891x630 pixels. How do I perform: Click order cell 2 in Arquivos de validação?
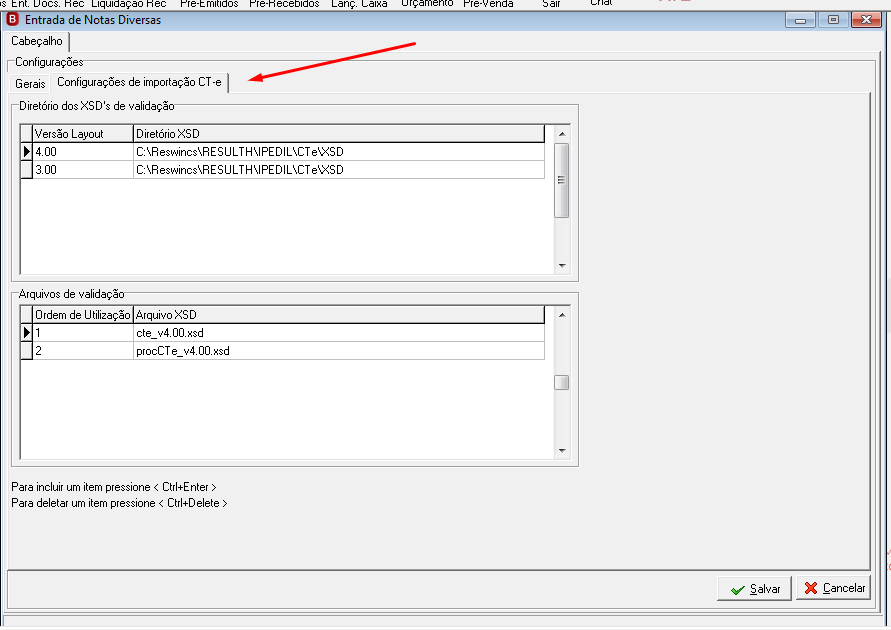[x=83, y=351]
